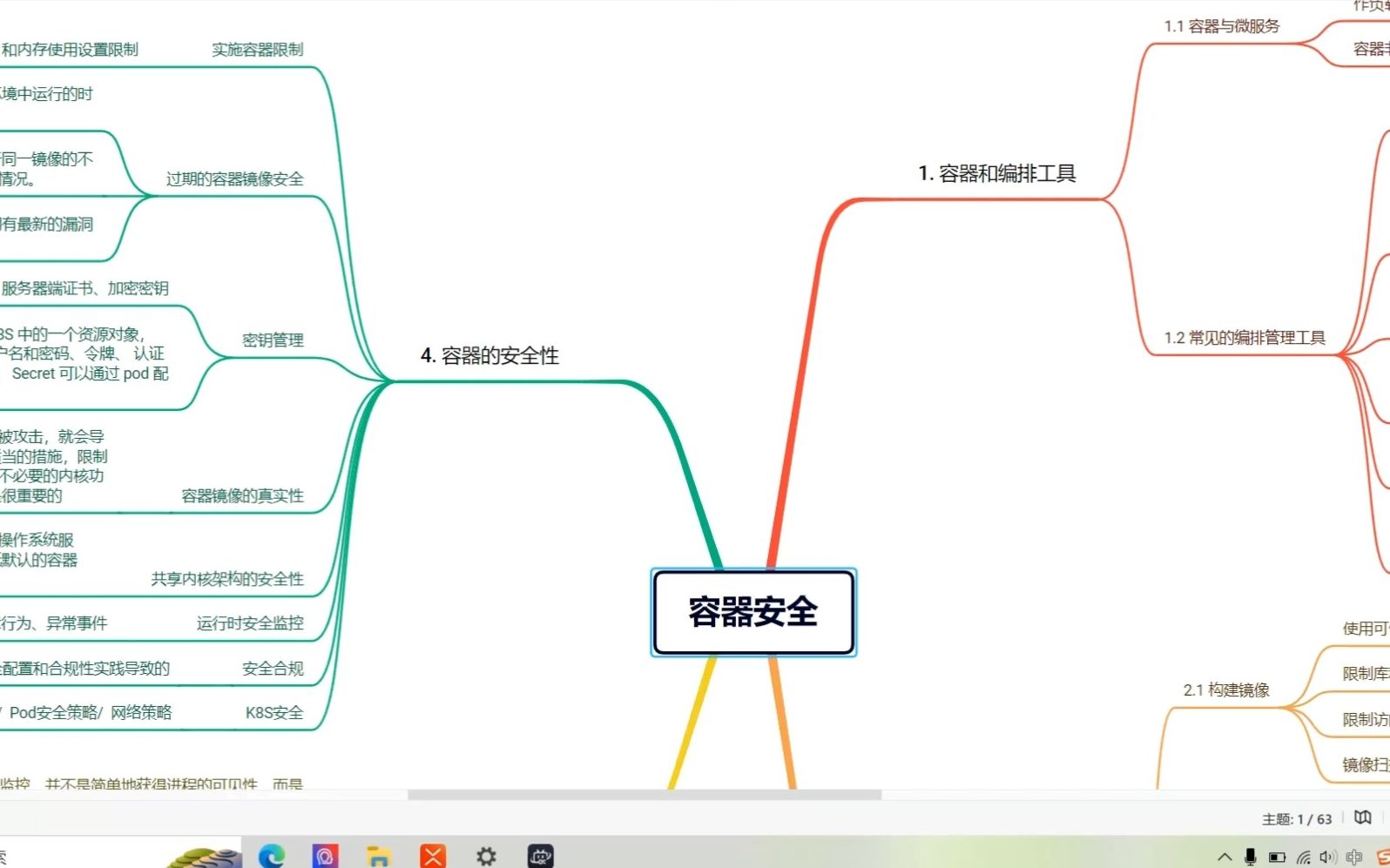Select the central topic 容器安全

pyautogui.click(x=753, y=612)
